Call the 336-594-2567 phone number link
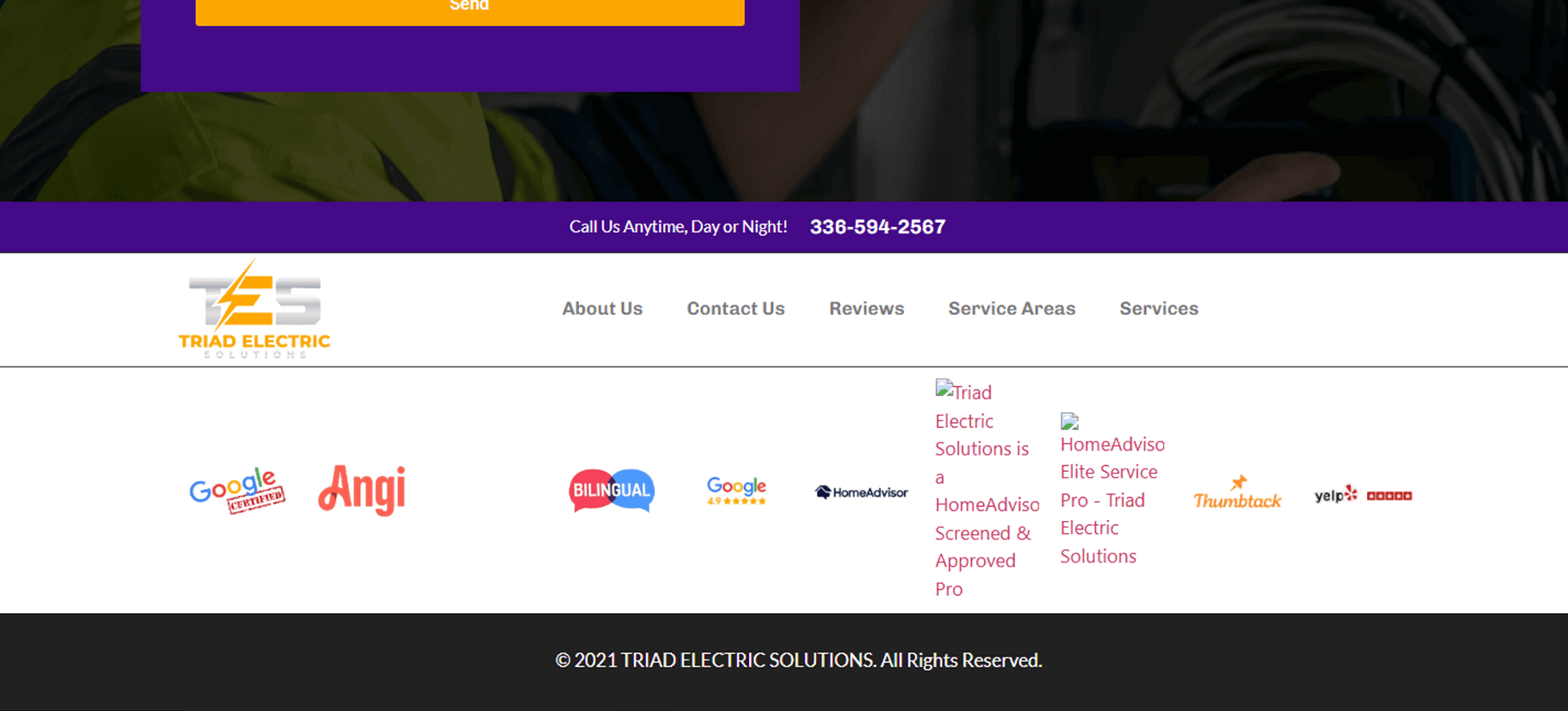 [877, 227]
